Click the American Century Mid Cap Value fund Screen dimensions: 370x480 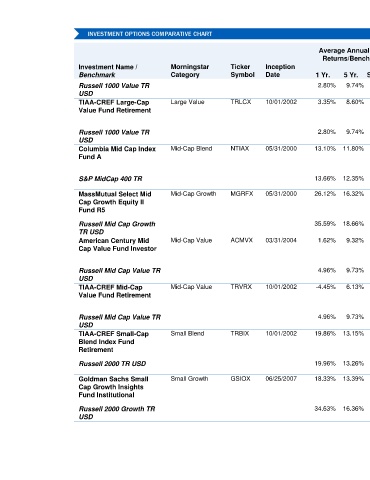(x=117, y=245)
